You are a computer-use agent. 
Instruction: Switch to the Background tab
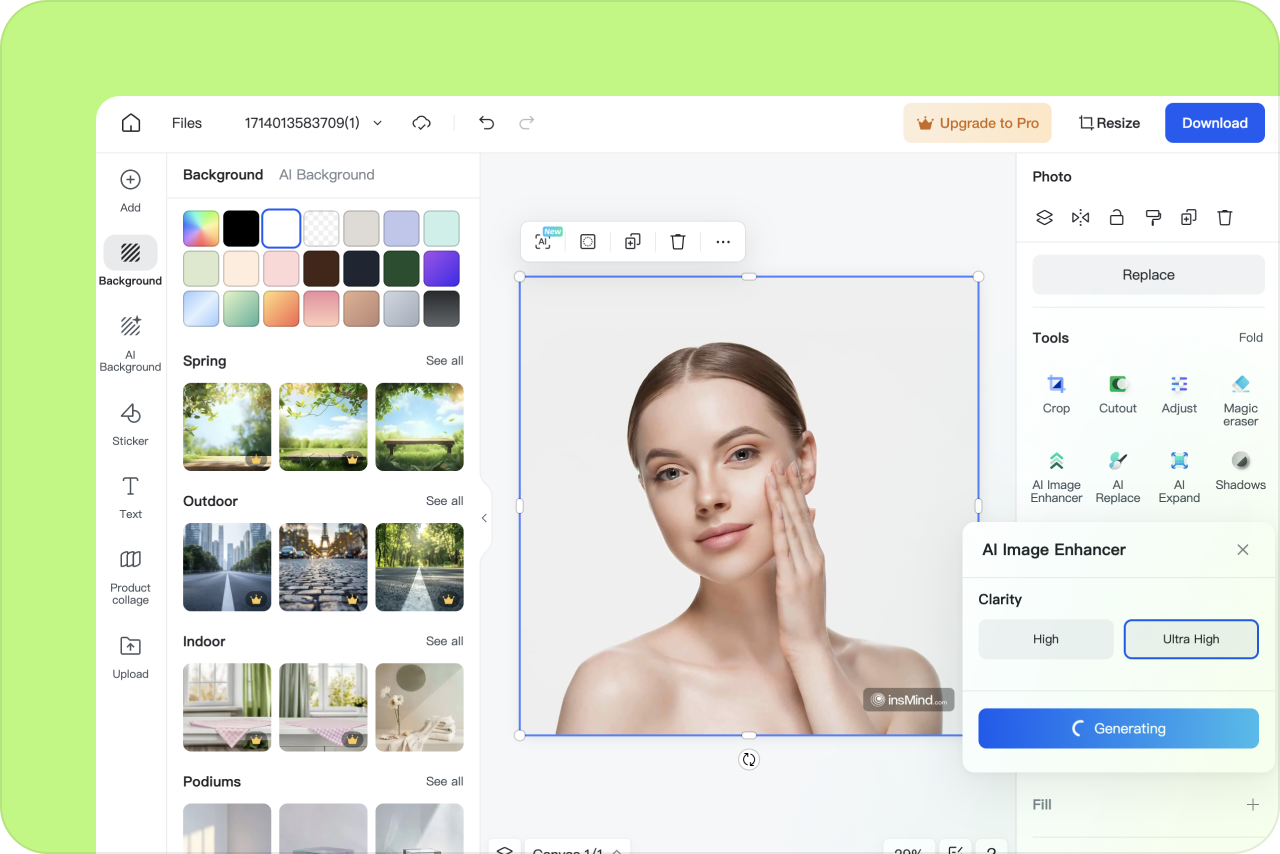223,174
